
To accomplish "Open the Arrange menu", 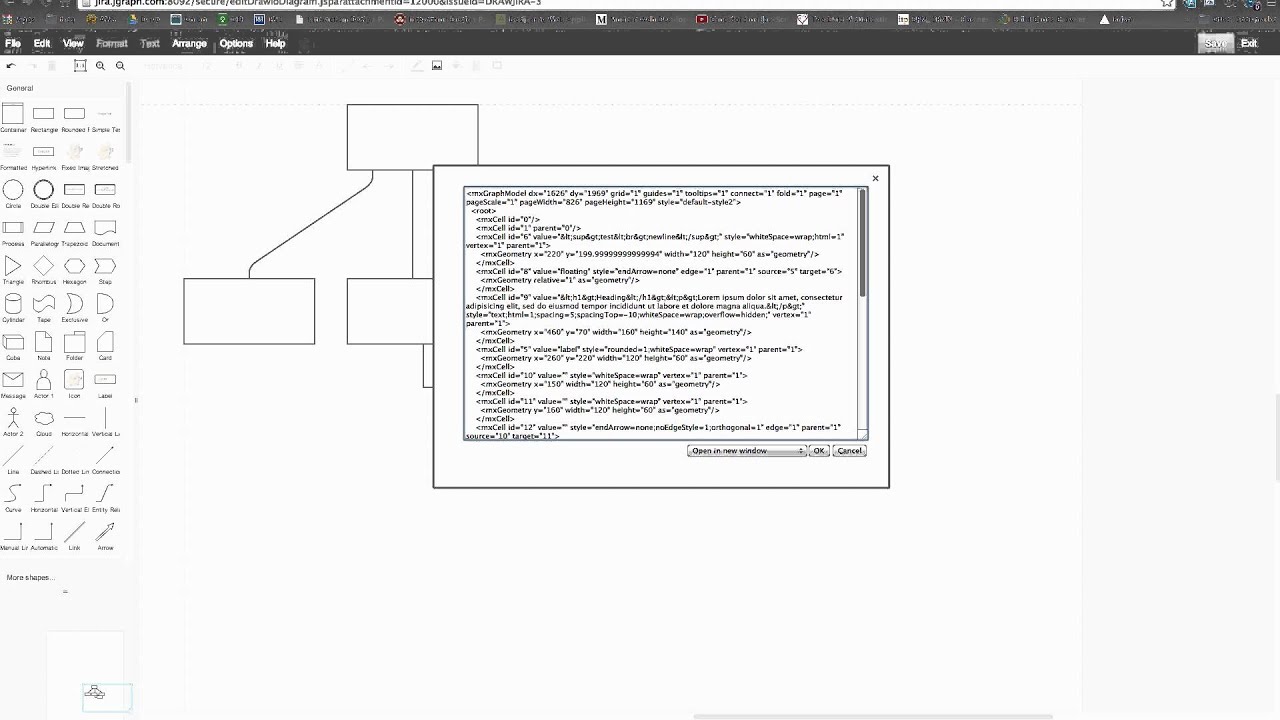I will [189, 43].
